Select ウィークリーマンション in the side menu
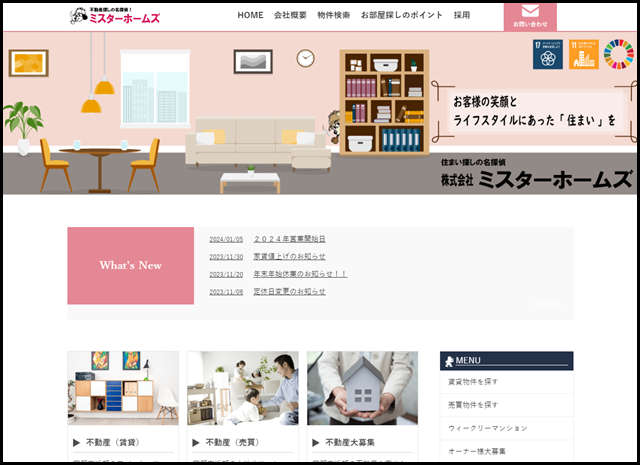This screenshot has width=640, height=465. click(x=507, y=428)
